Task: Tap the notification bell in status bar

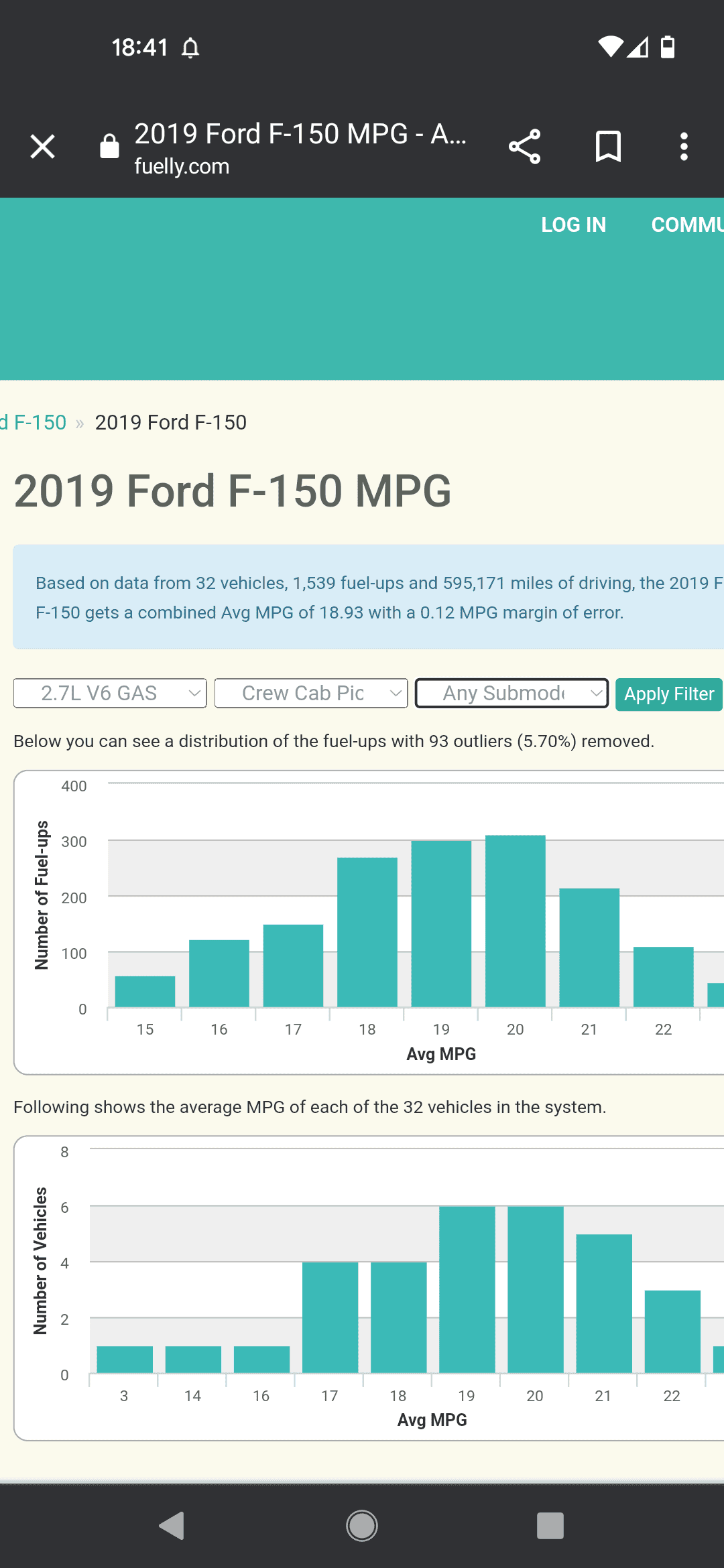Action: (x=191, y=48)
